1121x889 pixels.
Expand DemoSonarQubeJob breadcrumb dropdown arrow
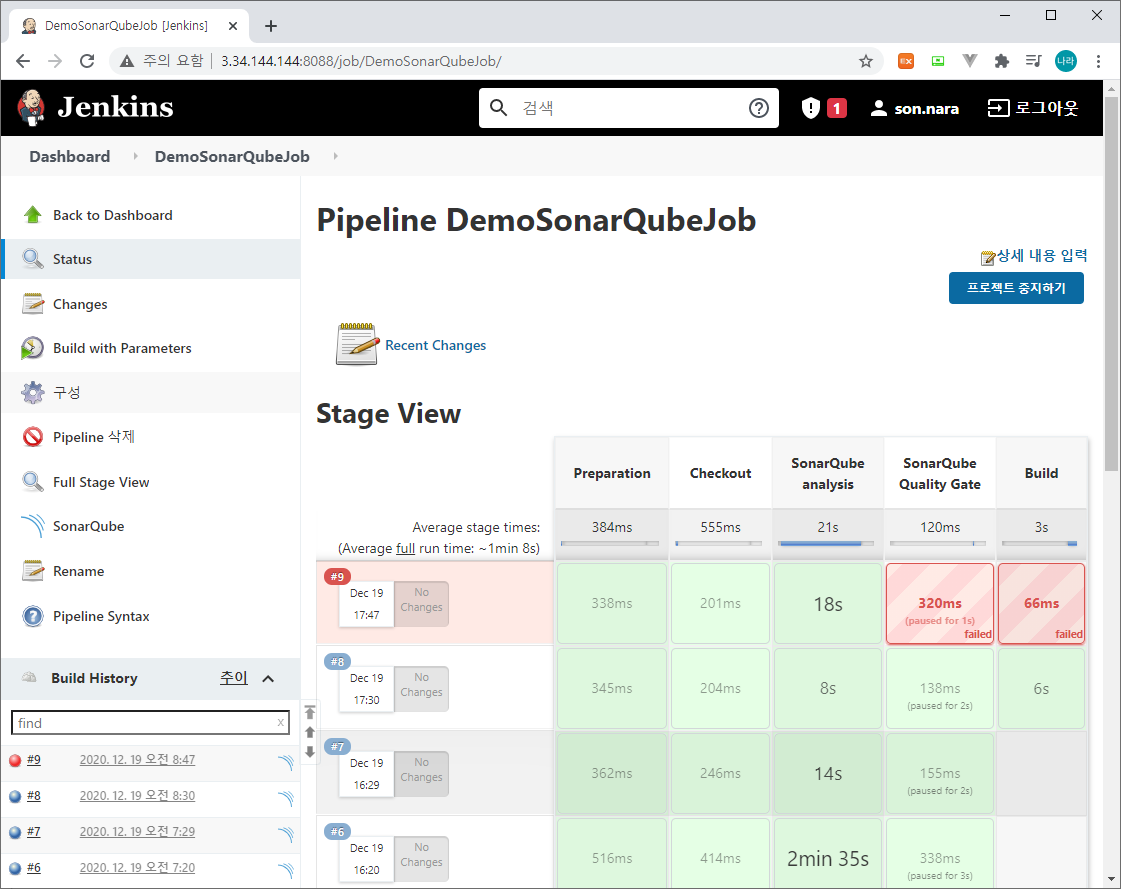click(x=335, y=156)
